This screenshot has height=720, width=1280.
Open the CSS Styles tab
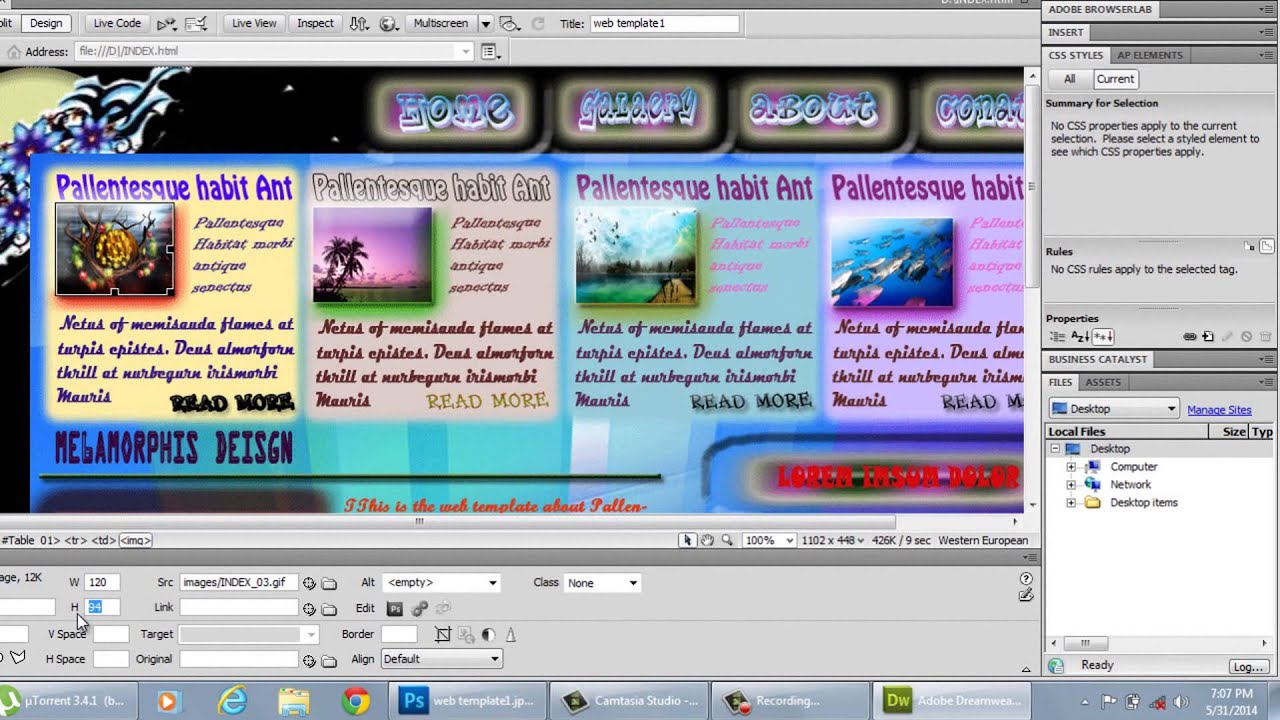pyautogui.click(x=1075, y=55)
